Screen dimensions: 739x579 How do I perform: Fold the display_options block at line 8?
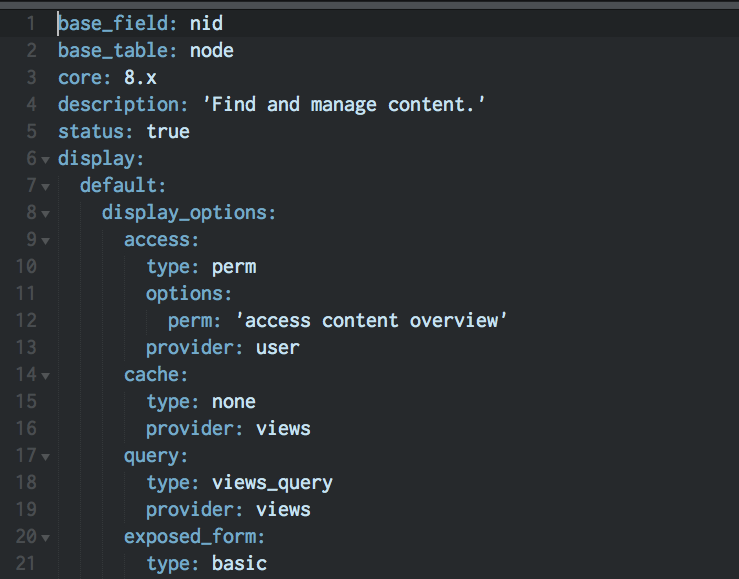tap(45, 214)
